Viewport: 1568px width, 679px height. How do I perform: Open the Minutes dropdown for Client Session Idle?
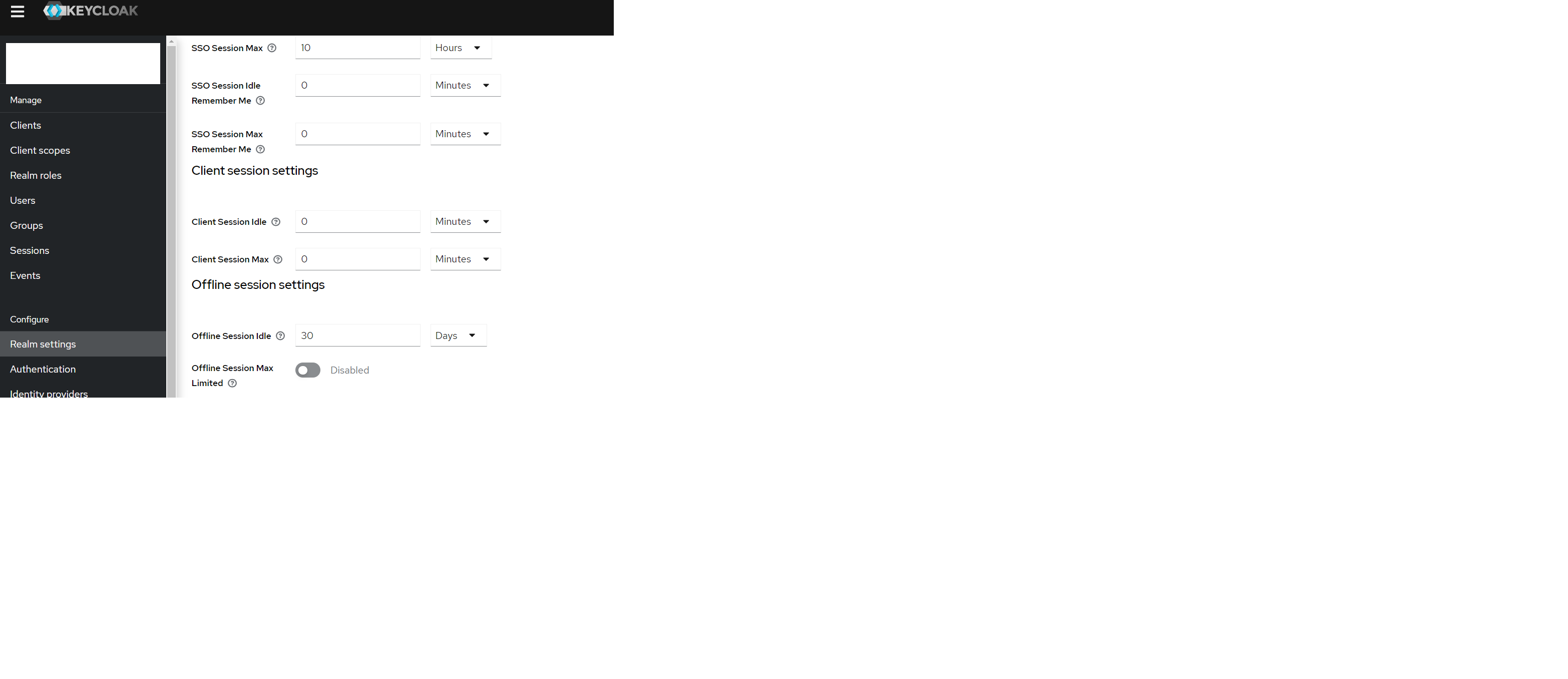[466, 222]
